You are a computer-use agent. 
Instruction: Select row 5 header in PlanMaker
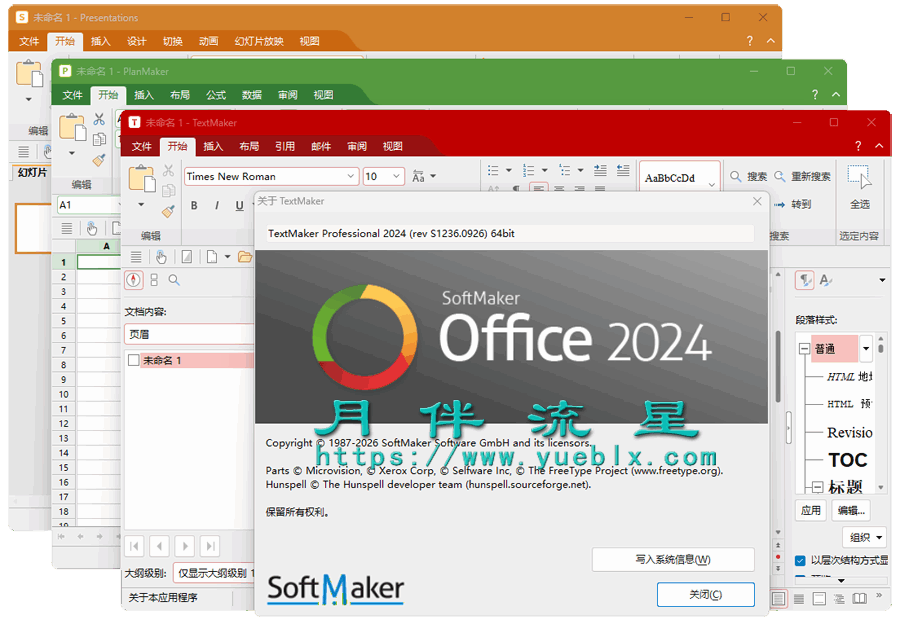coord(64,321)
